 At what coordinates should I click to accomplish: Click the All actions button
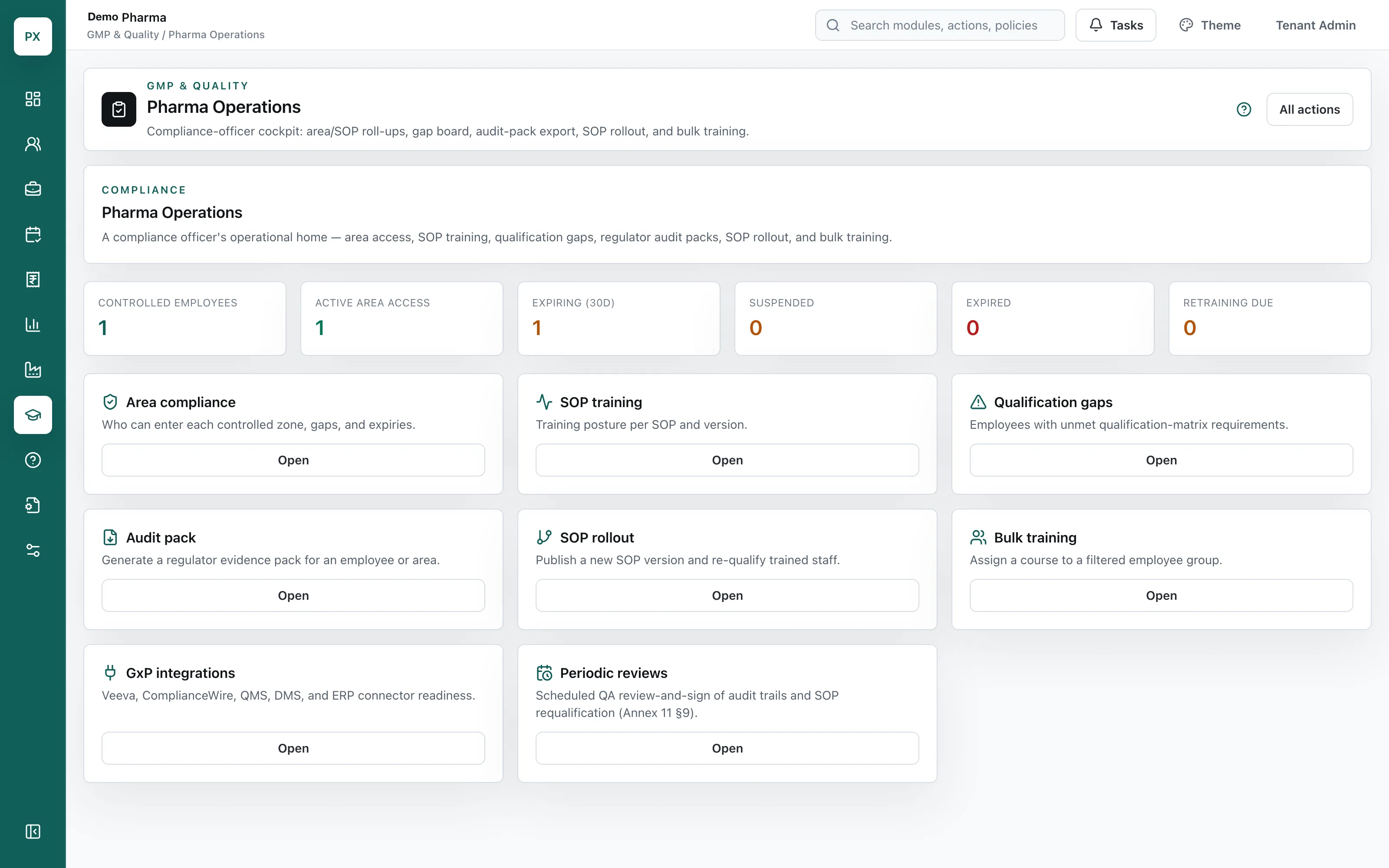pos(1310,109)
